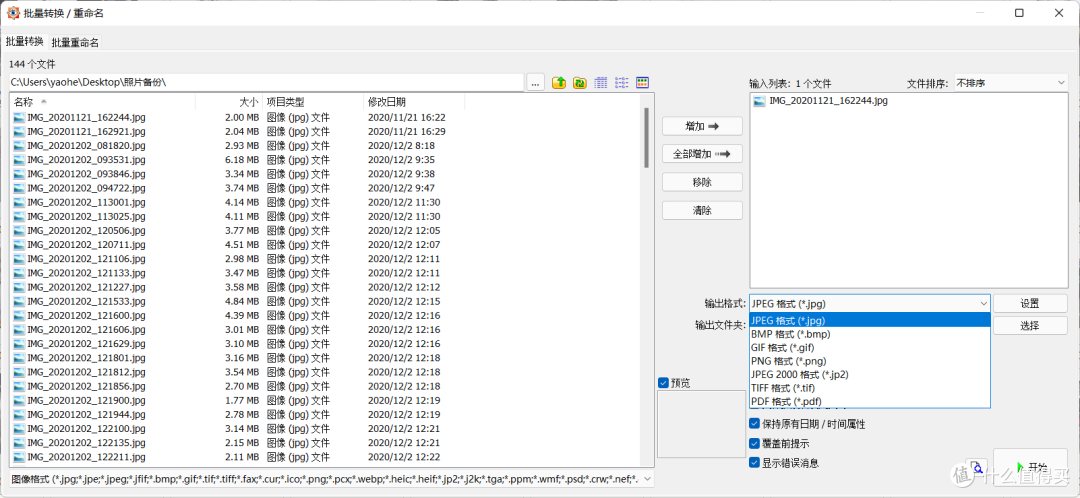Select the 批量转换 tab
The image size is (1080, 498).
(x=25, y=41)
